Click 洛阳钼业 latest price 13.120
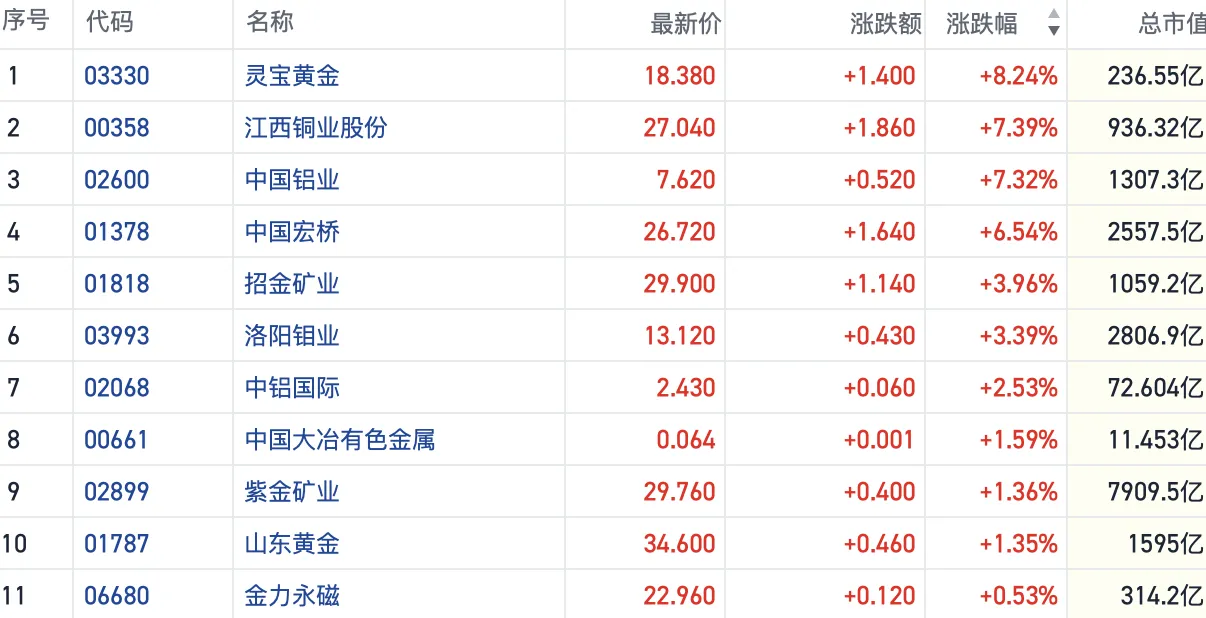Viewport: 1206px width, 618px height. point(680,336)
